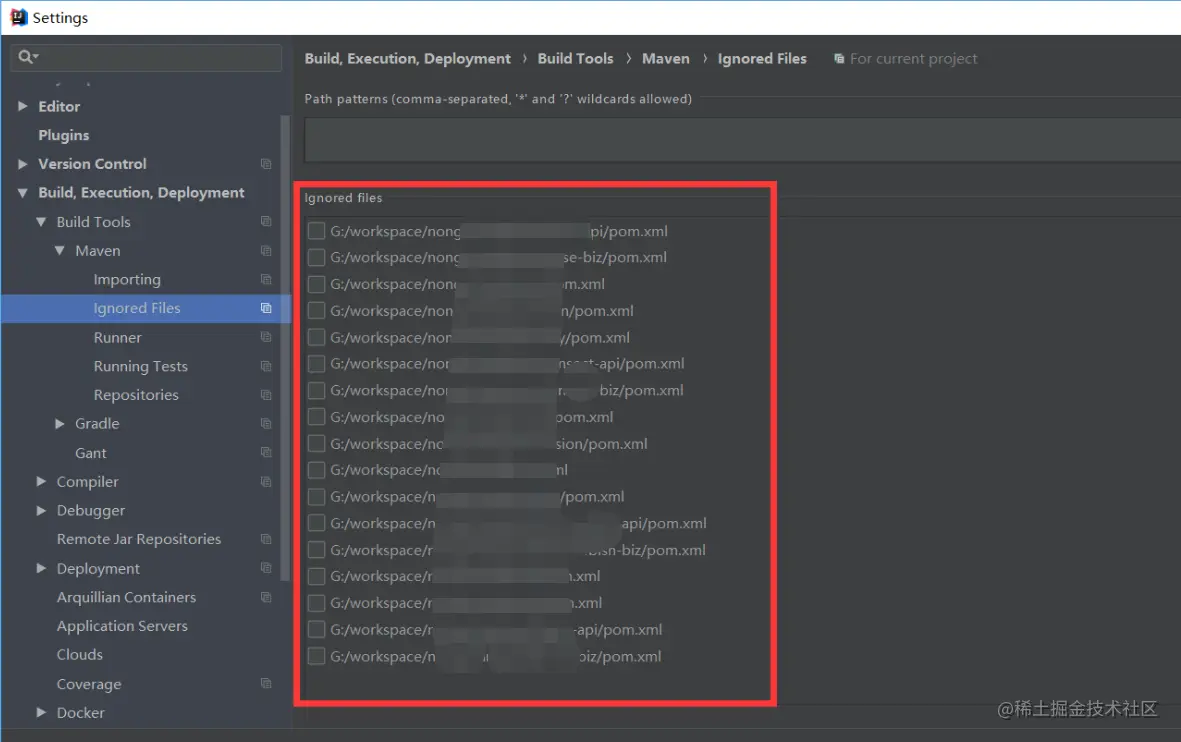
Task: Check the ignored file ending -api/pom.xml near bottom
Action: click(x=316, y=629)
